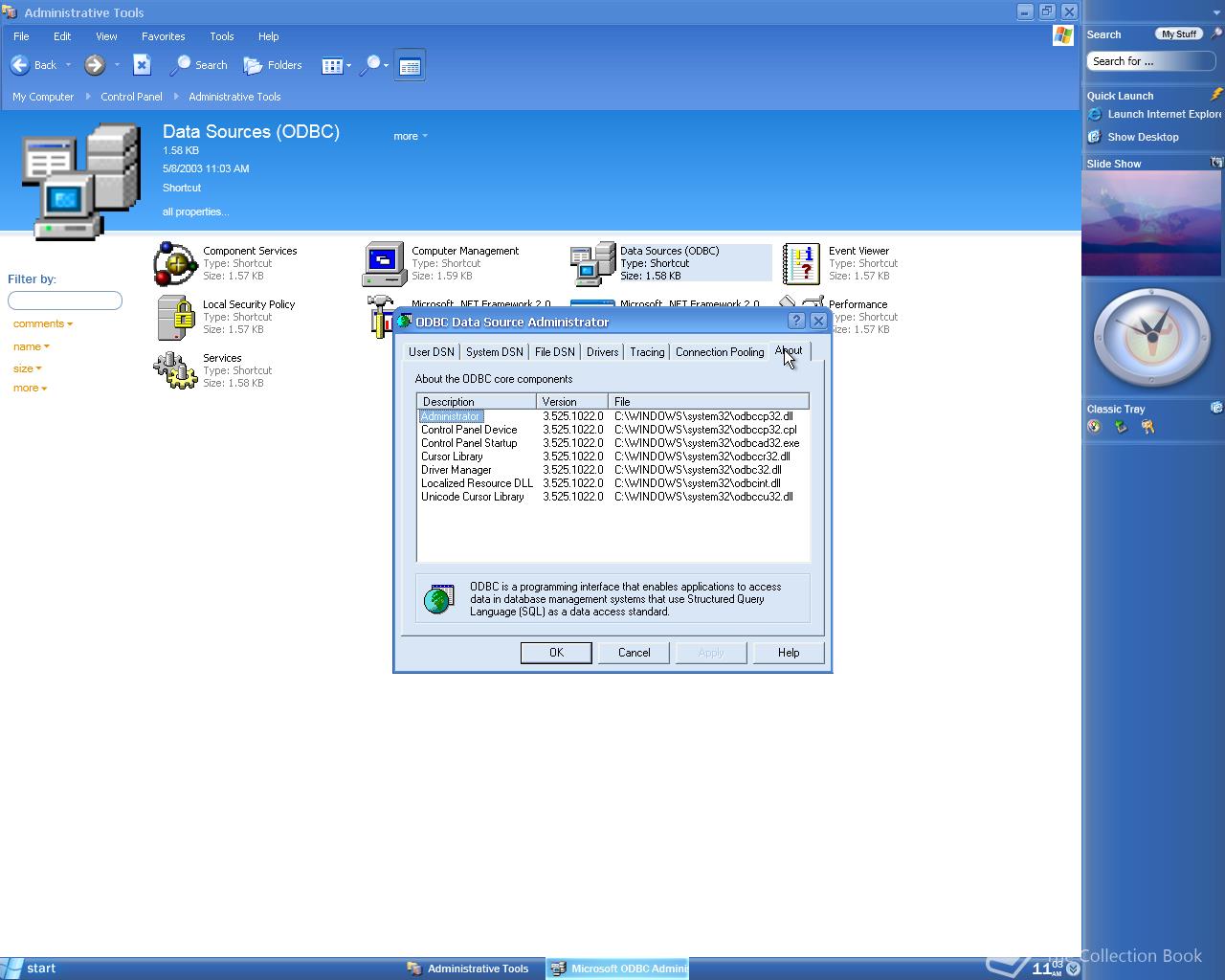Click the Filter by input field
The image size is (1225, 980).
[x=65, y=301]
